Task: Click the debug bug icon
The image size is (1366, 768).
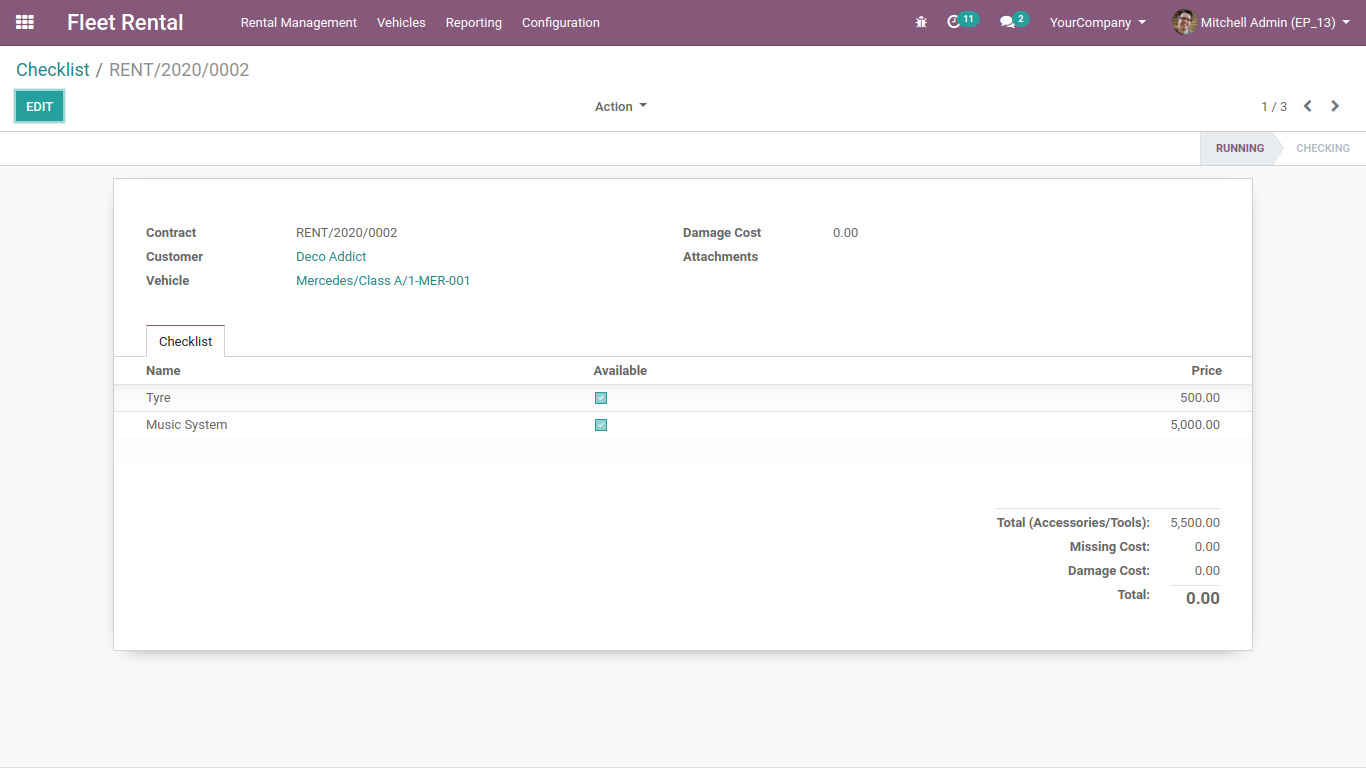Action: point(921,22)
